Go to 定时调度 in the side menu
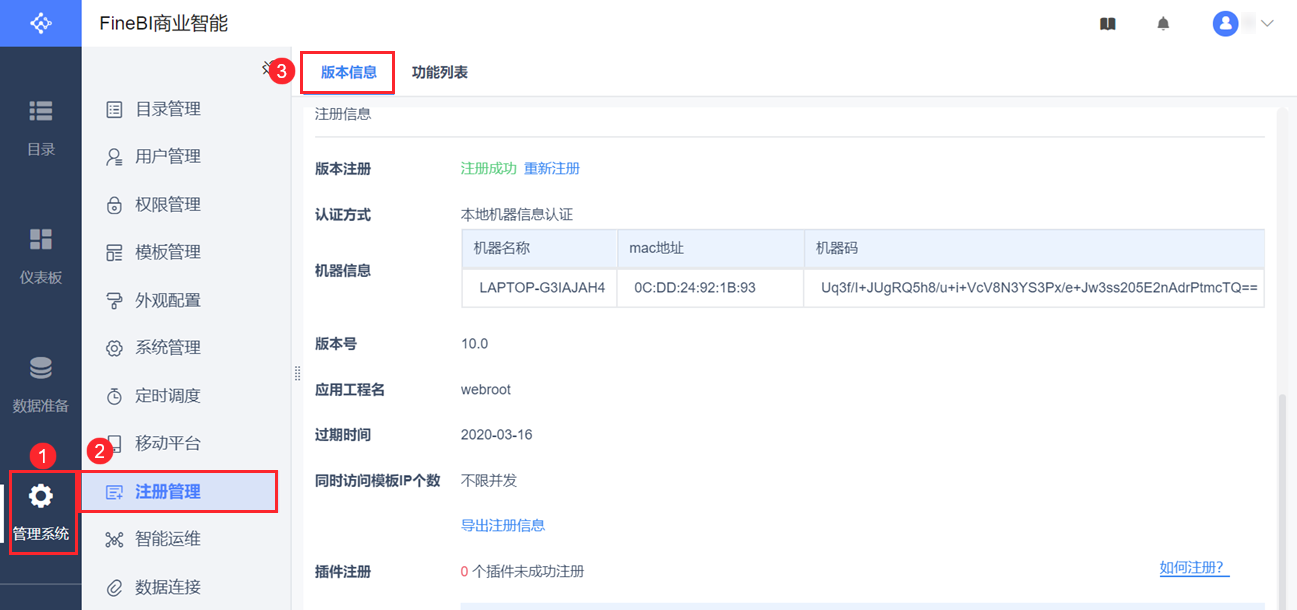This screenshot has width=1297, height=610. click(168, 396)
